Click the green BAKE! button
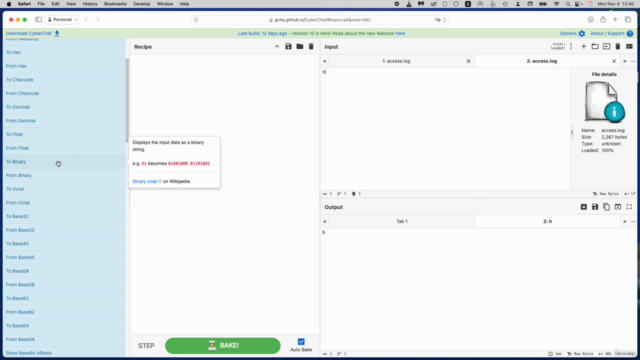 223,346
